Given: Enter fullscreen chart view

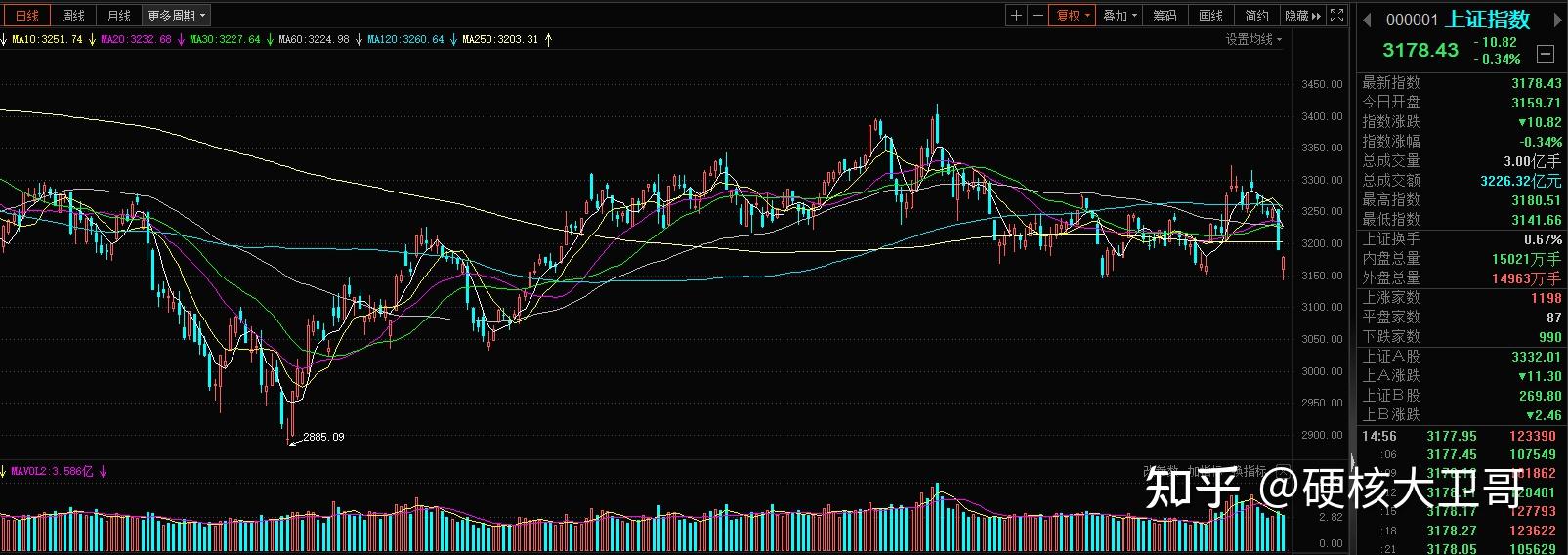Looking at the screenshot, I should pos(1337,16).
